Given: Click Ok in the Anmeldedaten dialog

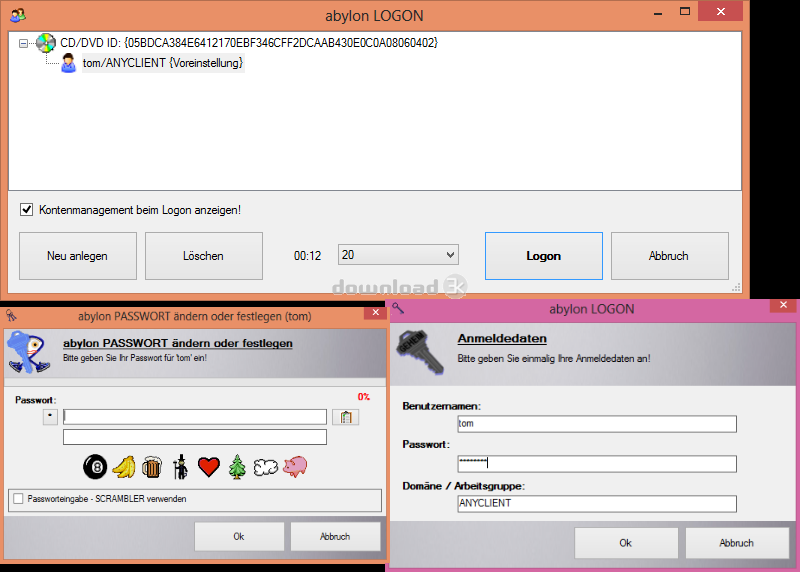Looking at the screenshot, I should (626, 543).
